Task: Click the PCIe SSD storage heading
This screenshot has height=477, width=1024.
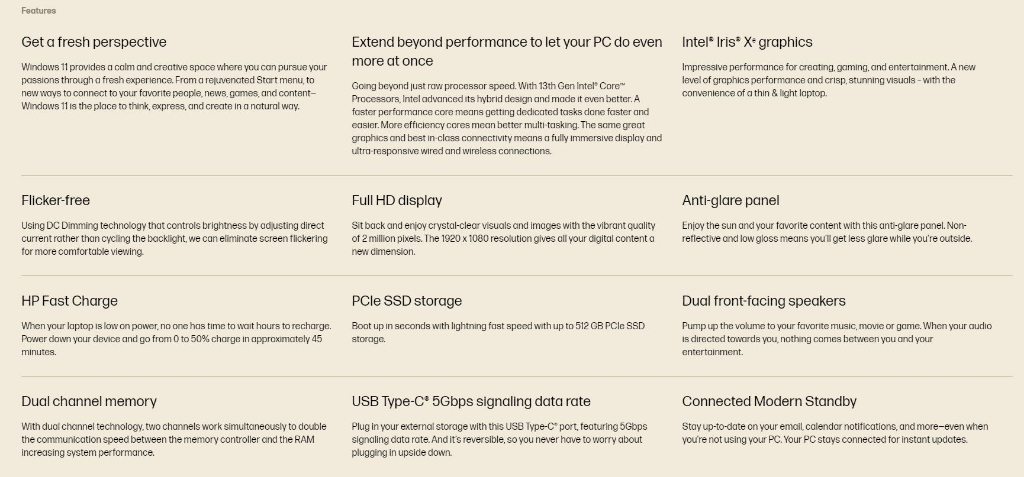Action: (407, 301)
